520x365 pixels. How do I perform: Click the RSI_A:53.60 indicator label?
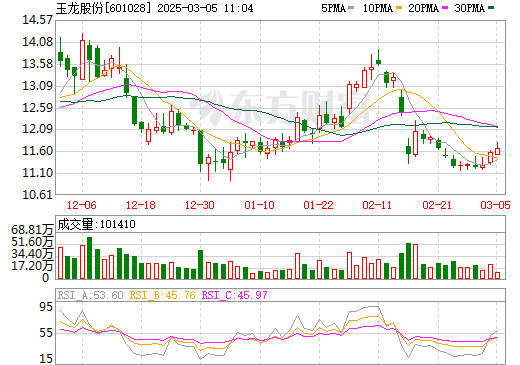point(91,295)
